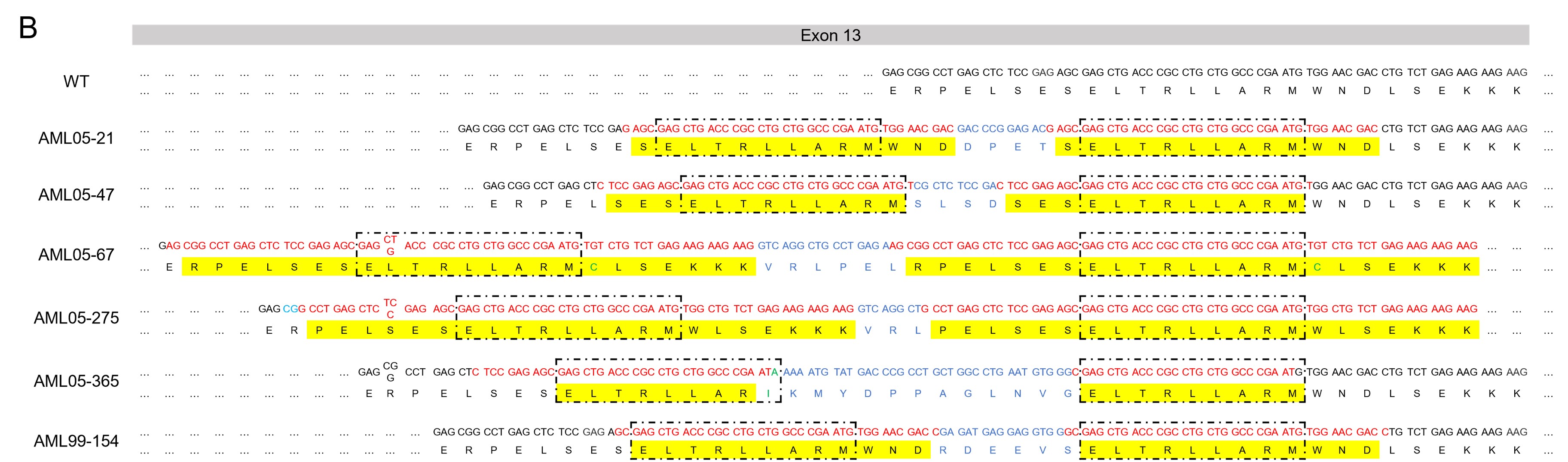Click the green I residue in AML05-365

click(768, 394)
